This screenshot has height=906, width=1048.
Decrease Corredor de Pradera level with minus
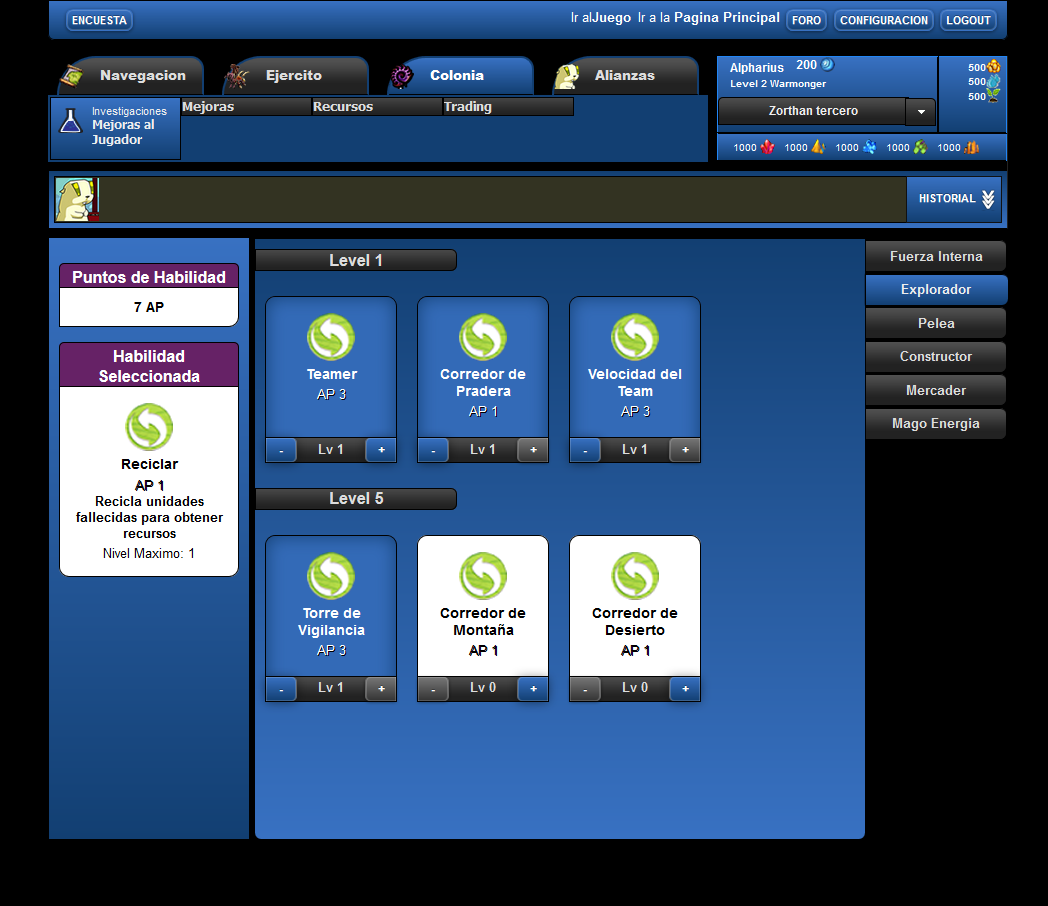(433, 450)
